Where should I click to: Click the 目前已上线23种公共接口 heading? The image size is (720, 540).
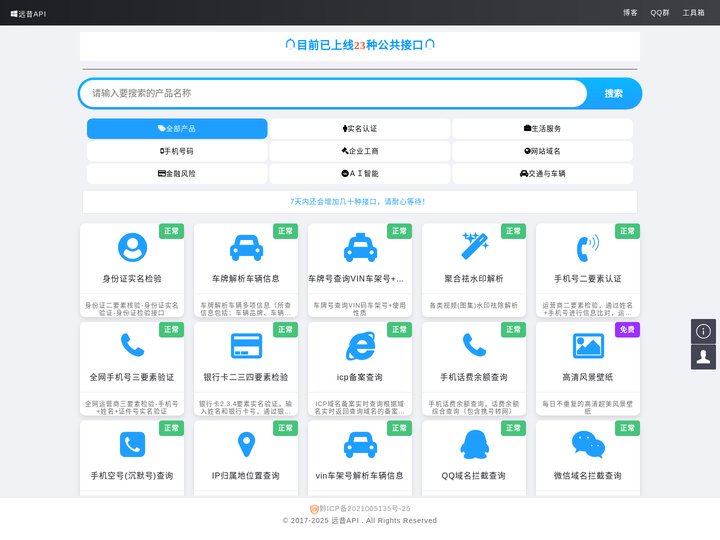pyautogui.click(x=360, y=45)
